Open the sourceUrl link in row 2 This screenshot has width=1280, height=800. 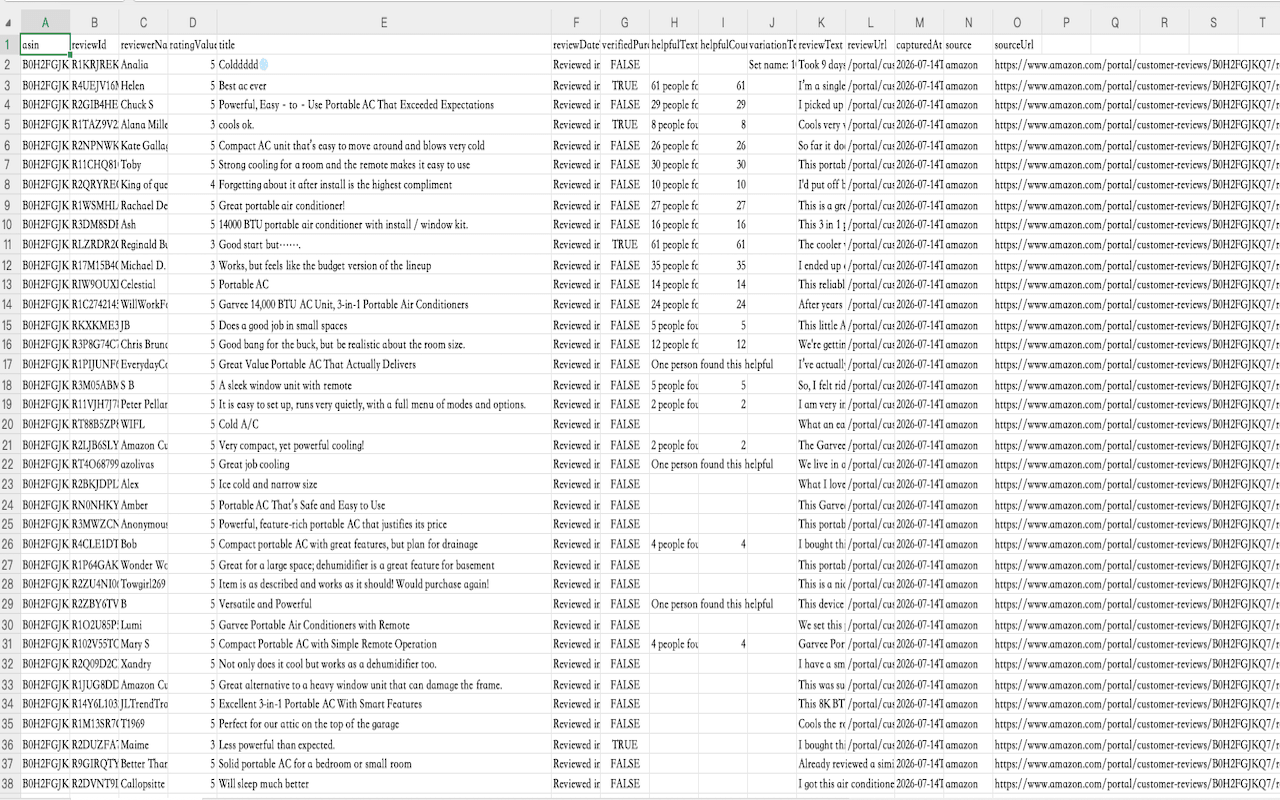(x=1136, y=65)
